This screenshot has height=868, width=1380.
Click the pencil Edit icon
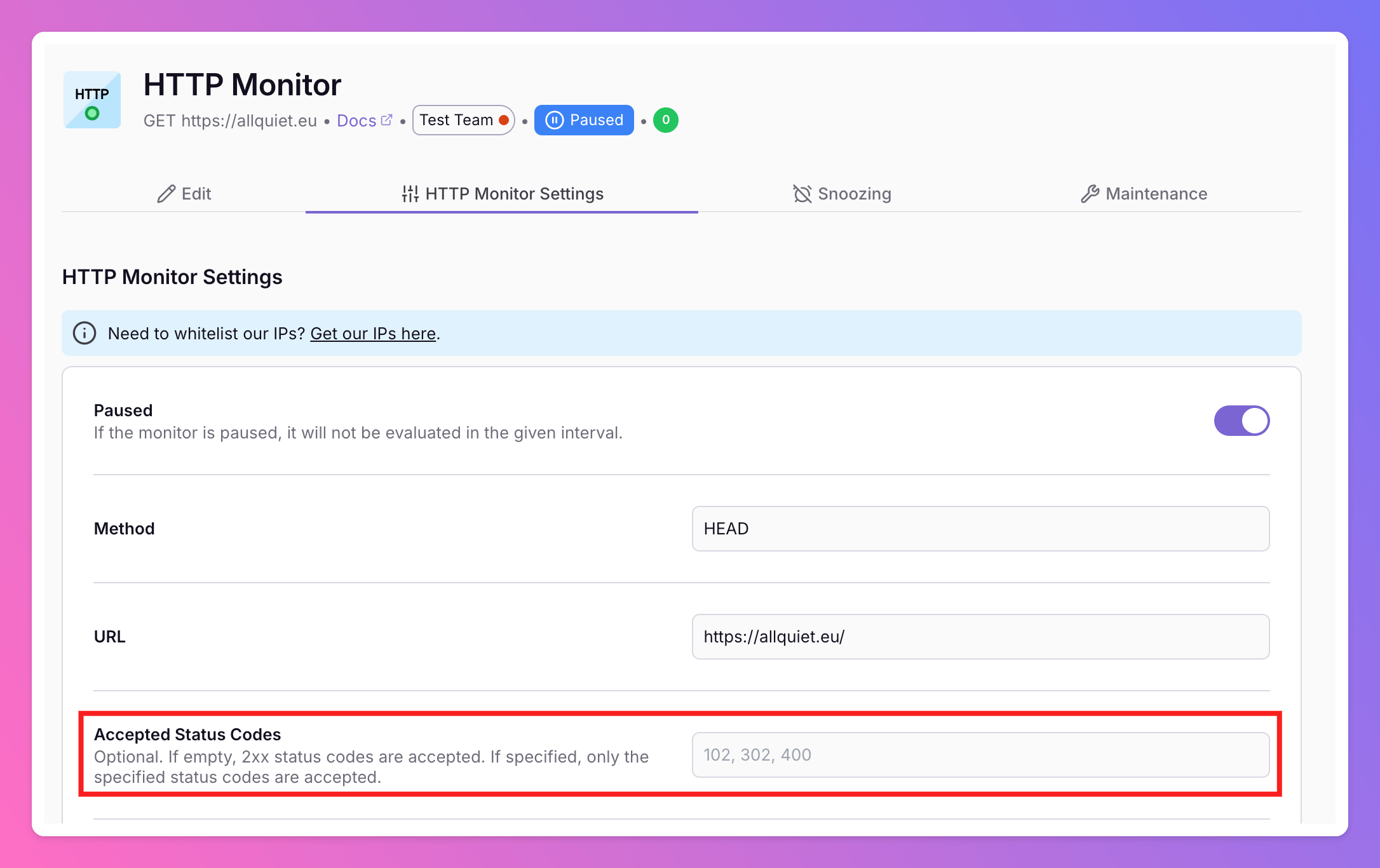166,194
